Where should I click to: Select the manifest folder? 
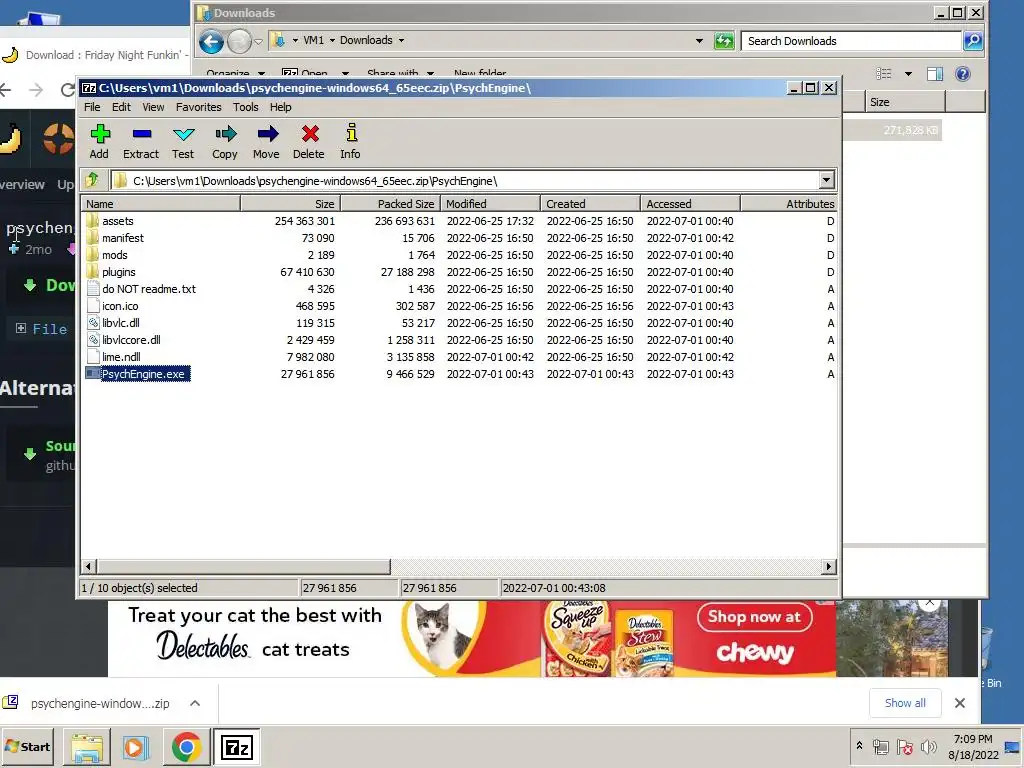point(123,238)
